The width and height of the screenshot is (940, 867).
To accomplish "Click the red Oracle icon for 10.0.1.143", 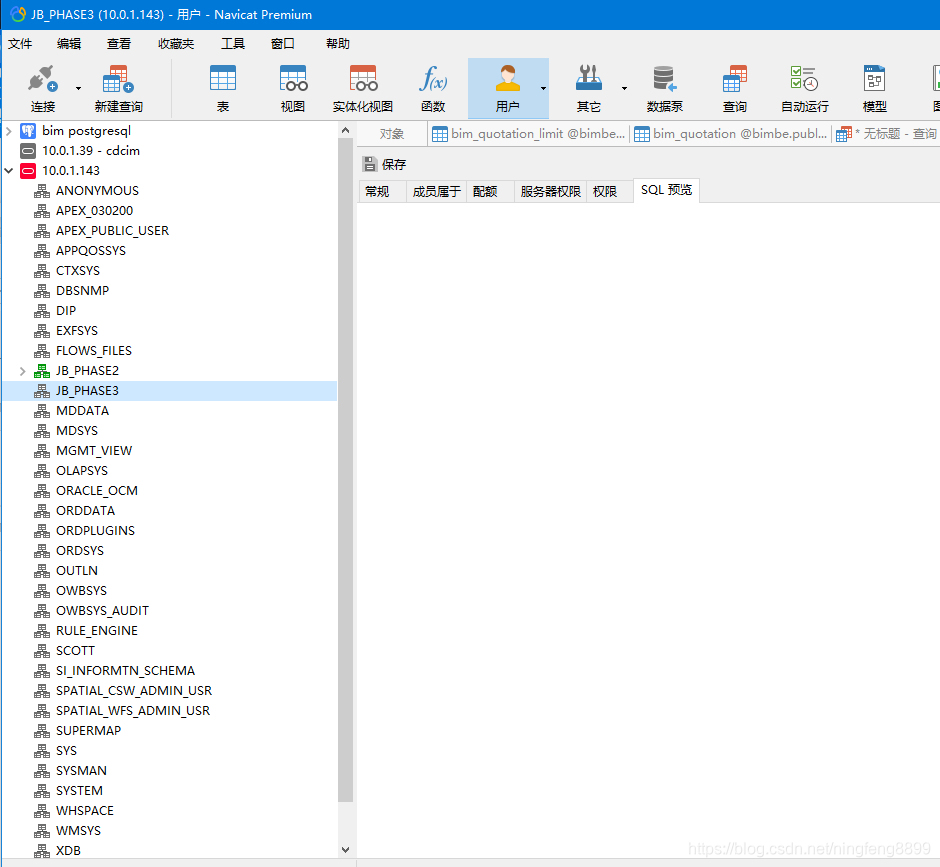I will tap(28, 171).
